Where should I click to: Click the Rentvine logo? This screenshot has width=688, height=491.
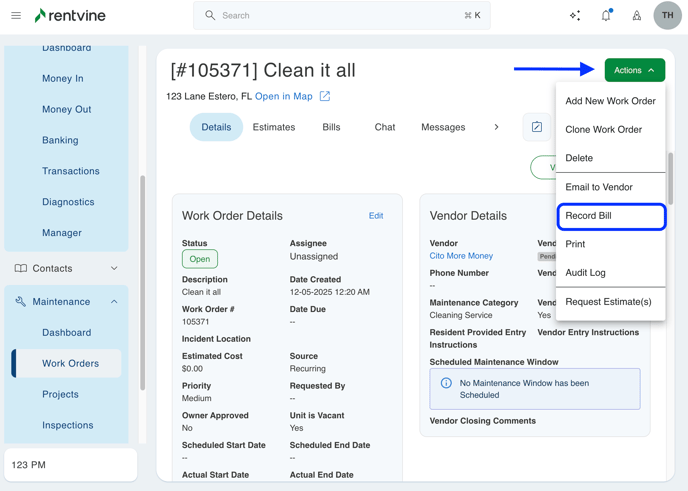click(x=70, y=16)
